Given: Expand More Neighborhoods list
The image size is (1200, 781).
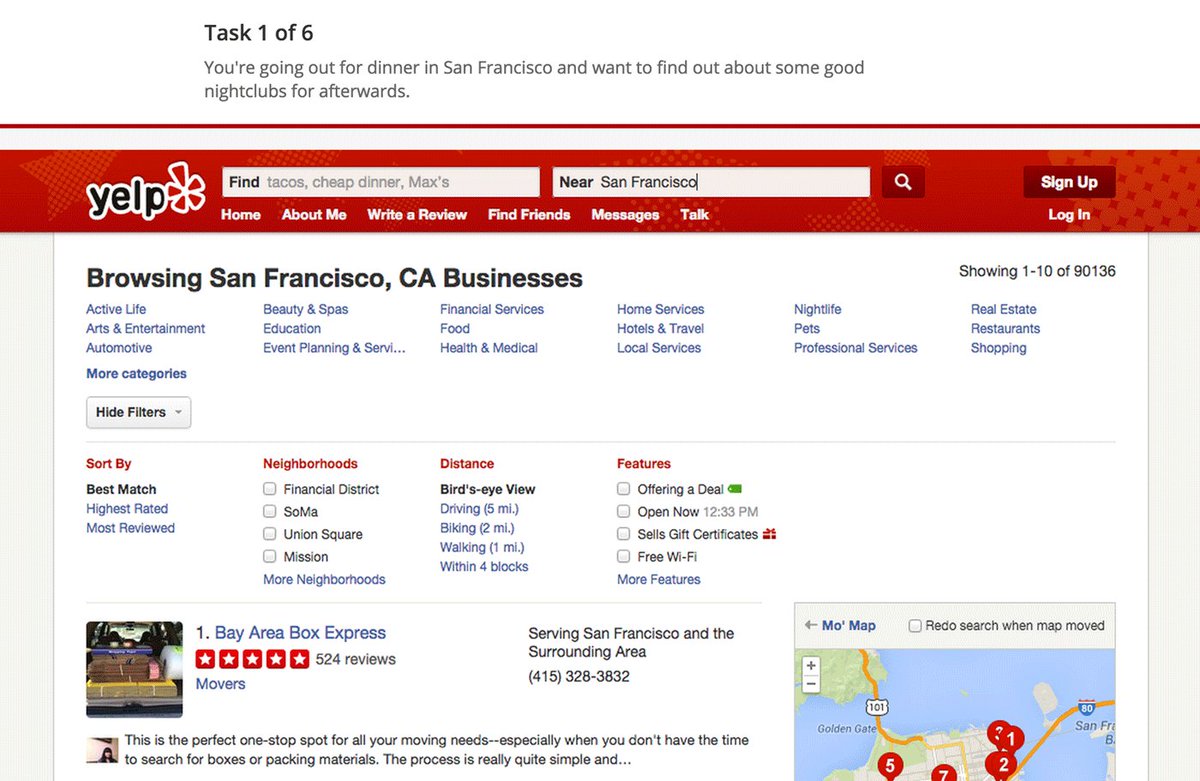Looking at the screenshot, I should point(324,579).
